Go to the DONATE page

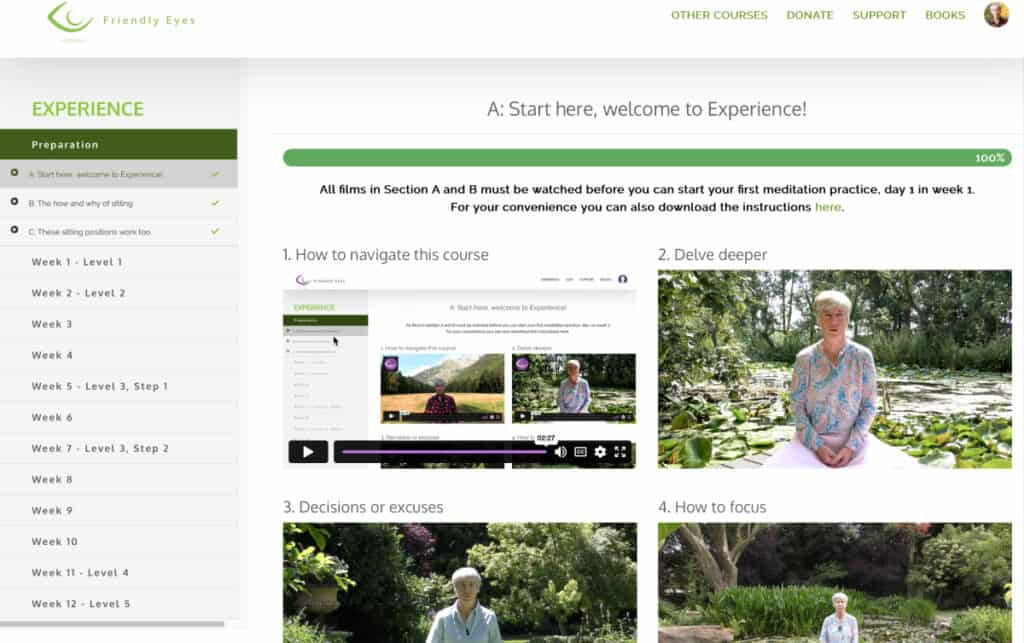click(x=810, y=15)
